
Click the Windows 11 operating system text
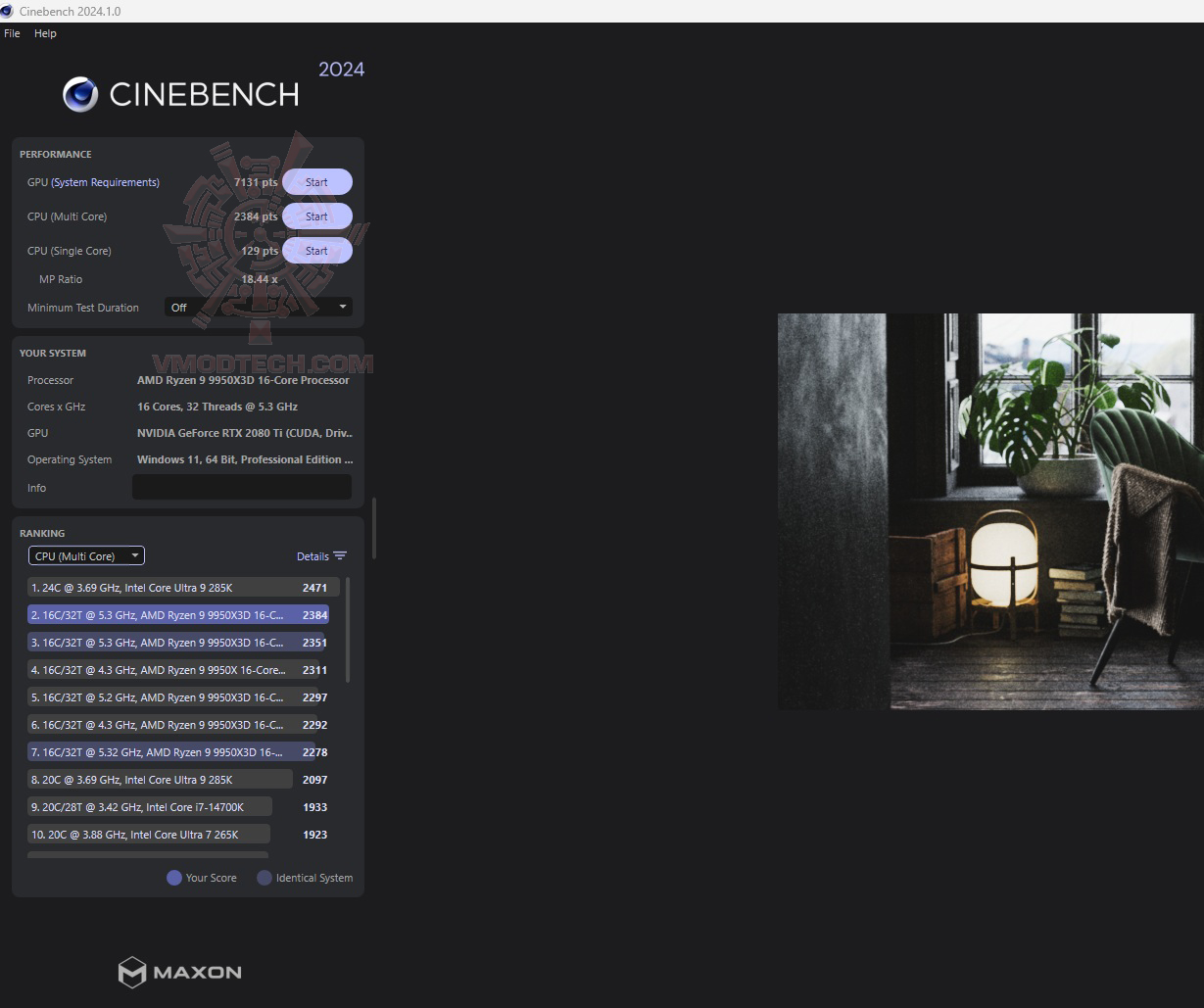[x=245, y=459]
